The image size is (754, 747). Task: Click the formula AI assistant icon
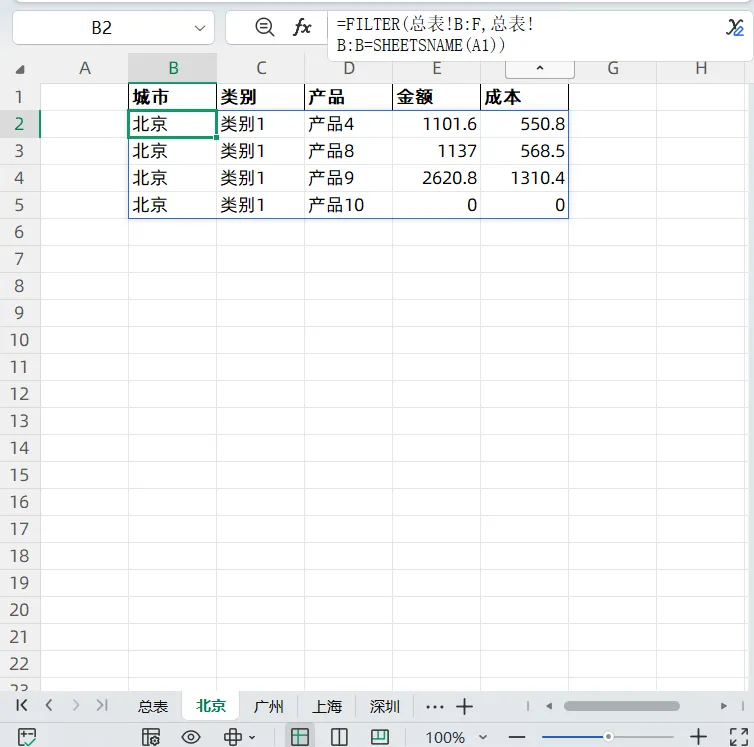(734, 27)
